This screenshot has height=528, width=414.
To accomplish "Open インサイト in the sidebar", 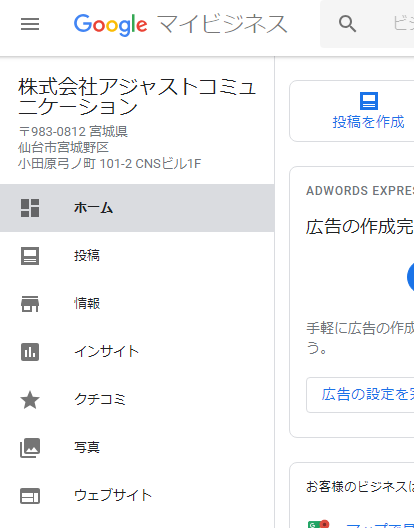I will point(137,352).
